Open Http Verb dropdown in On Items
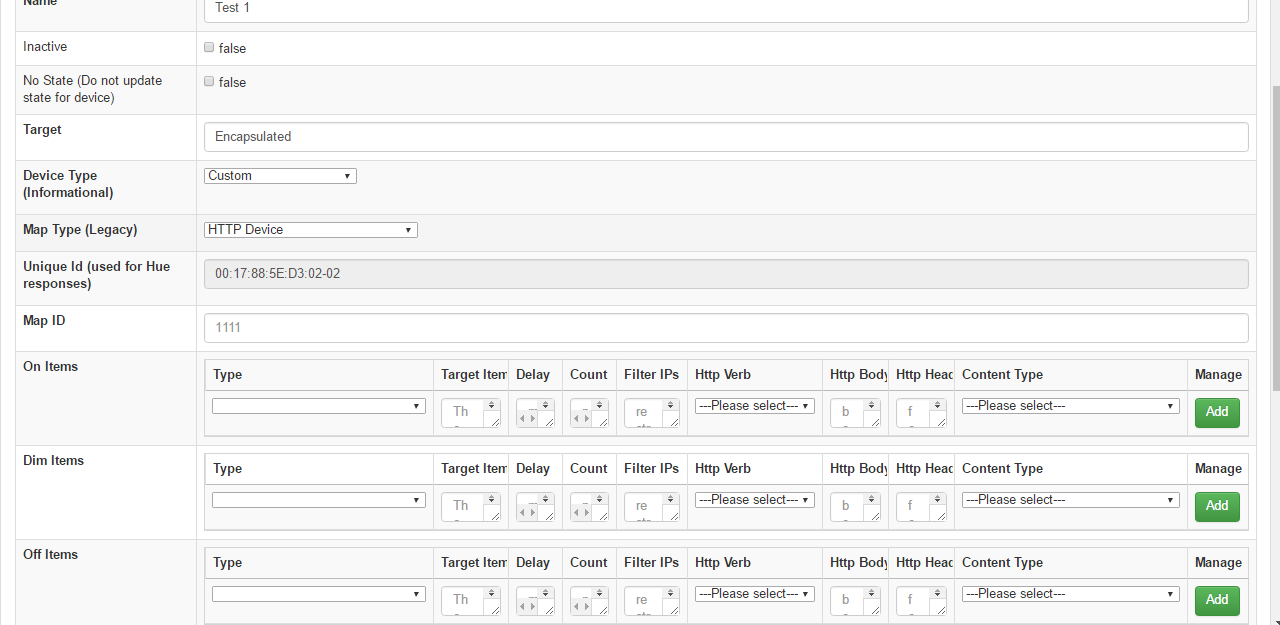 pos(754,406)
